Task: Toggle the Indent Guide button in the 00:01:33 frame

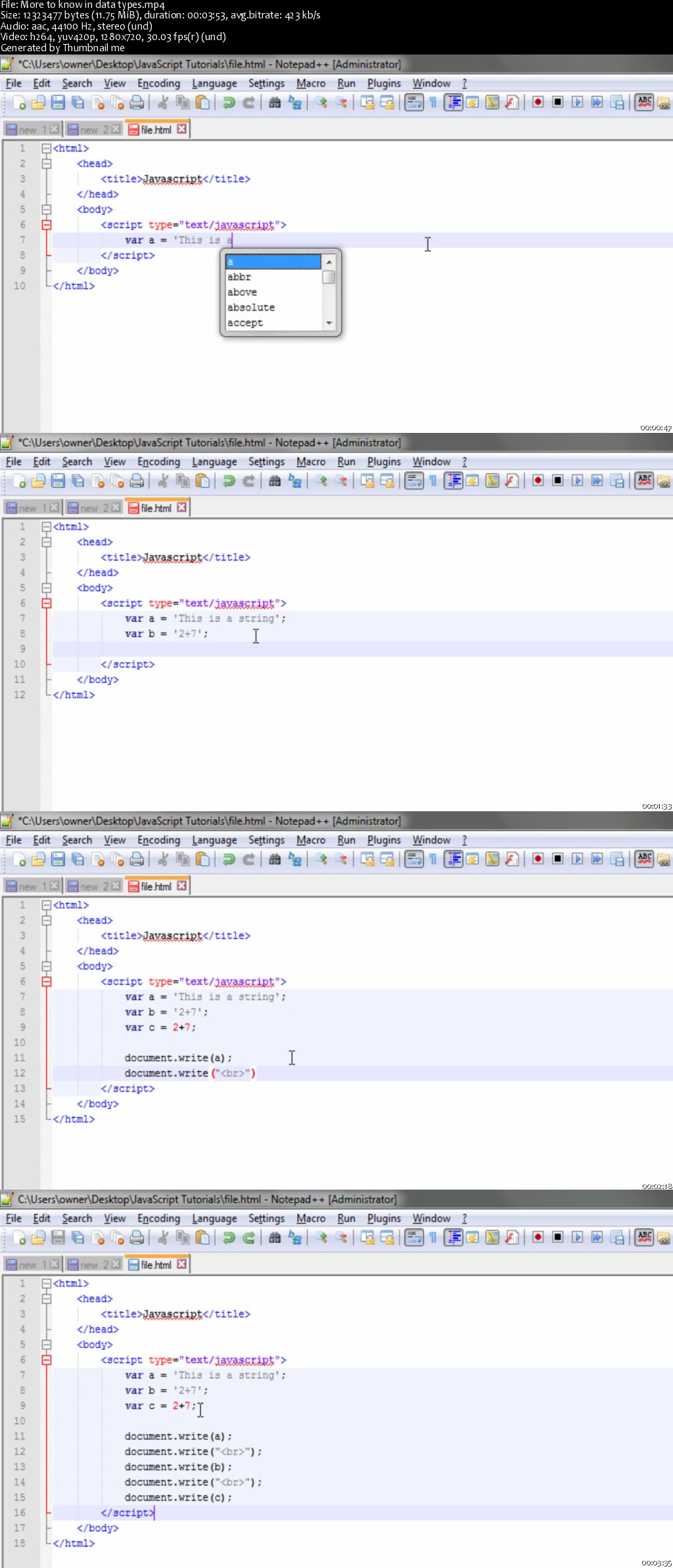Action: coord(453,481)
